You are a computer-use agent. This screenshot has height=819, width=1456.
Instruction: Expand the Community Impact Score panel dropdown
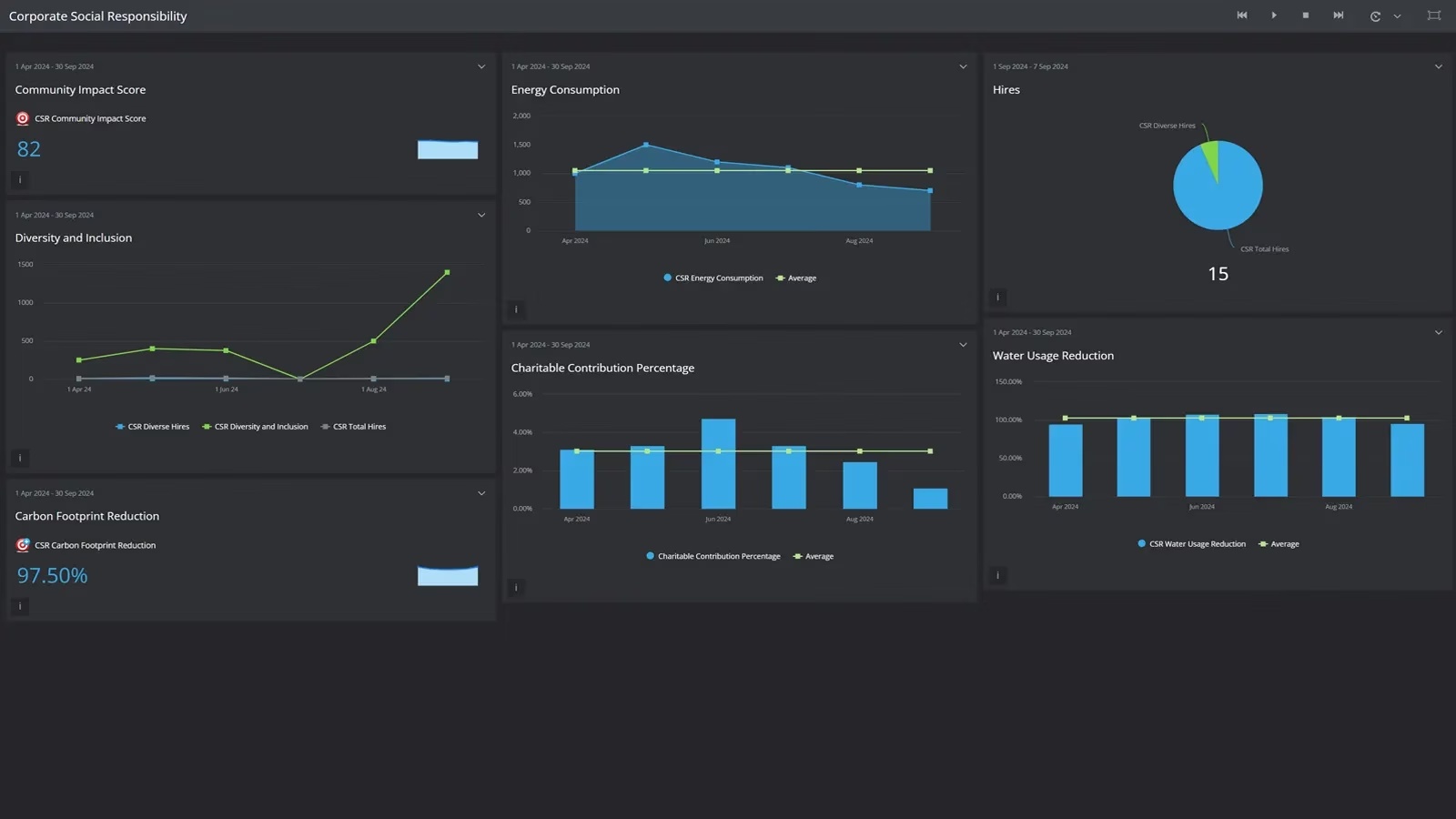point(481,66)
